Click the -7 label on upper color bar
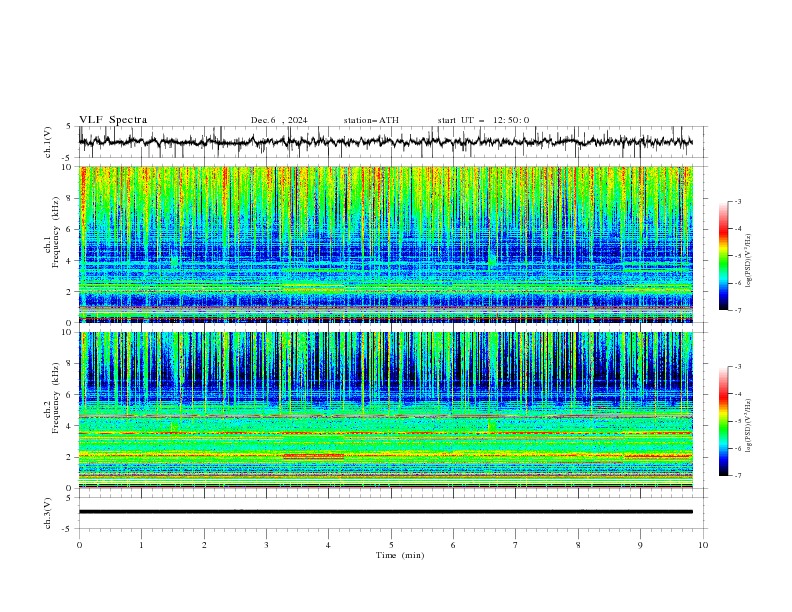 738,310
